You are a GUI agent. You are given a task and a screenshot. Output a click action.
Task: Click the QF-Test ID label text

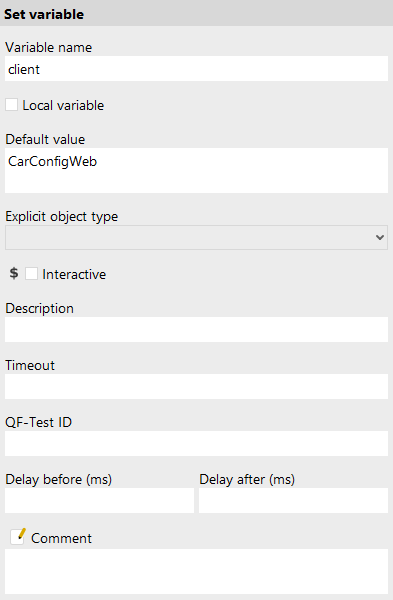click(39, 422)
